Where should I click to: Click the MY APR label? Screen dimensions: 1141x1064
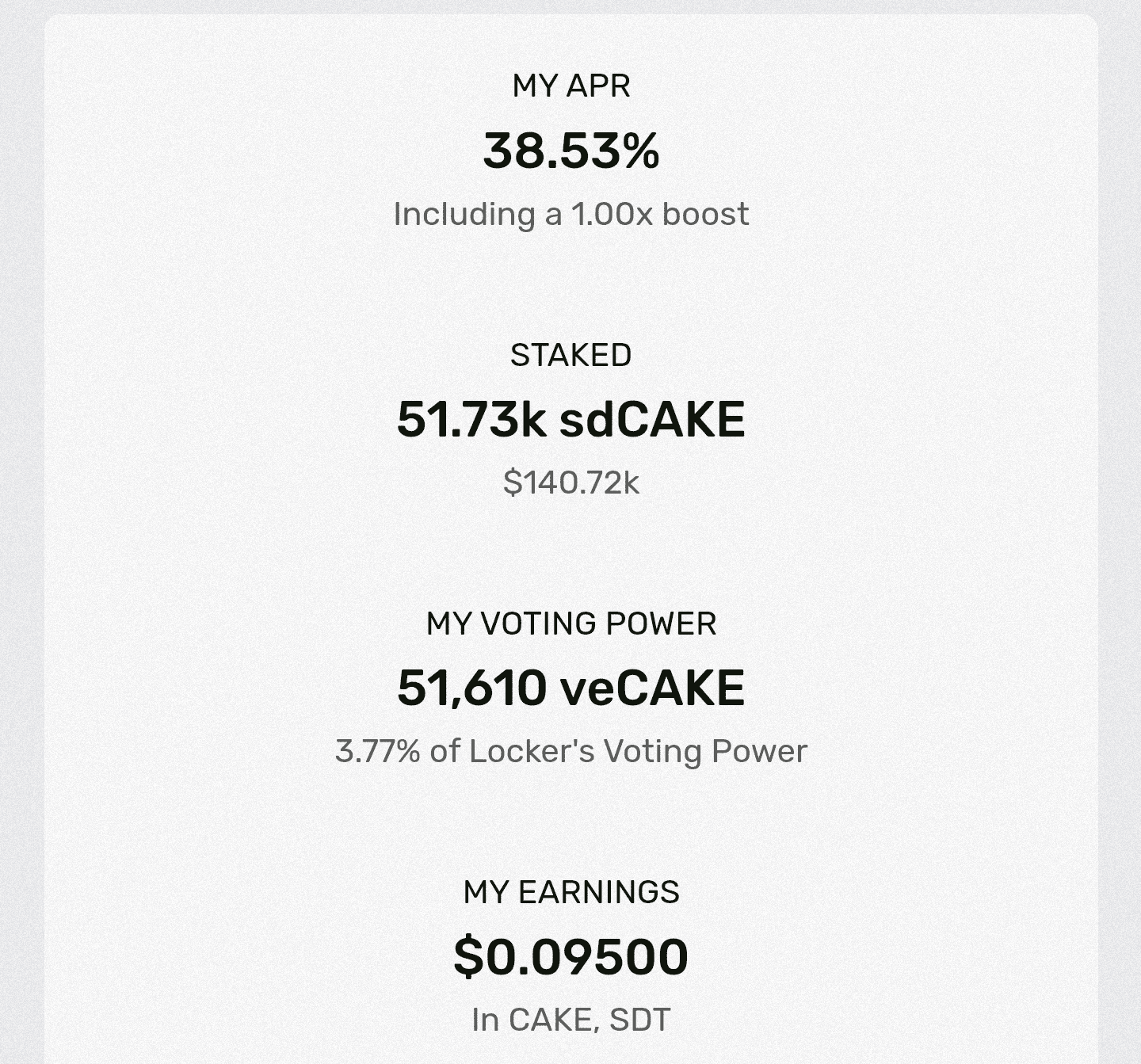pyautogui.click(x=570, y=86)
